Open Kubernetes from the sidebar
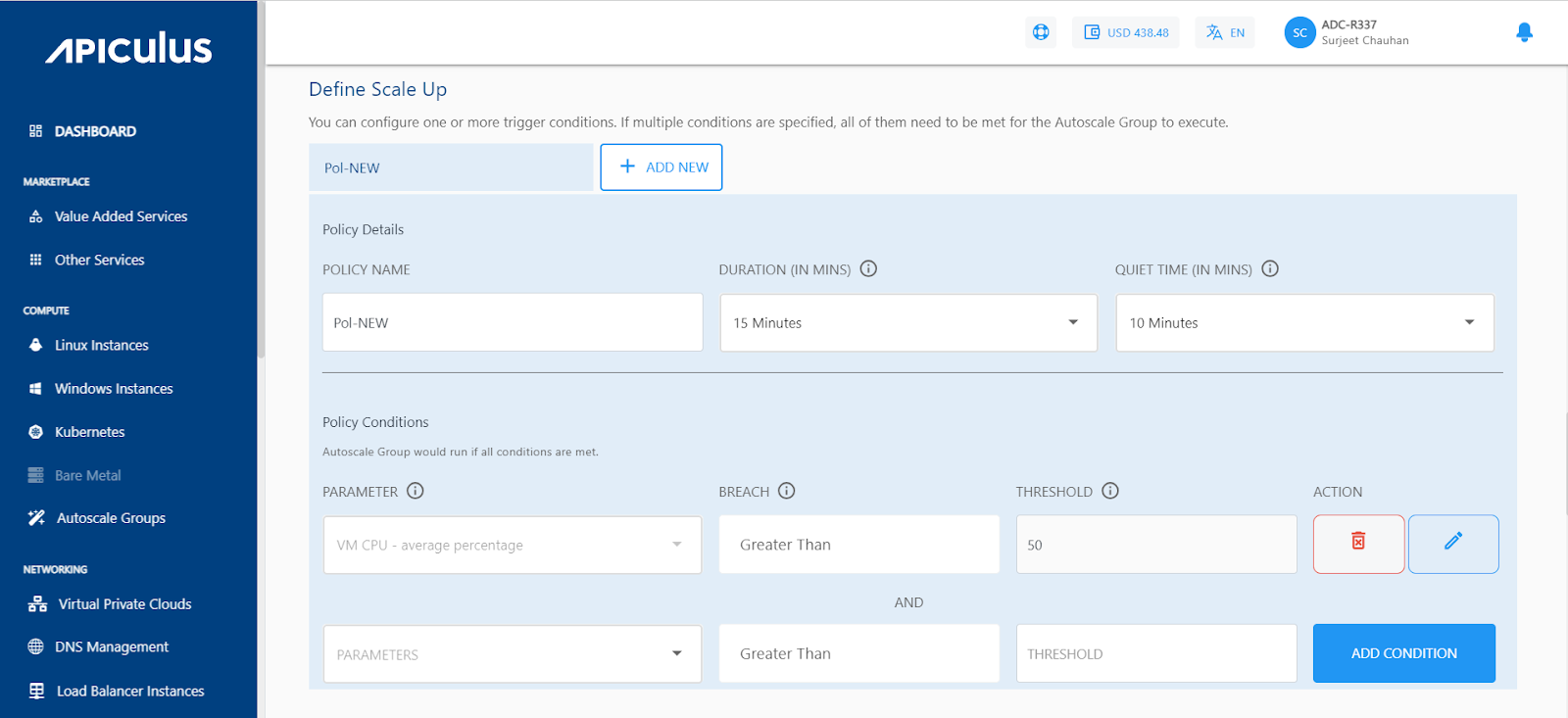 tap(89, 432)
